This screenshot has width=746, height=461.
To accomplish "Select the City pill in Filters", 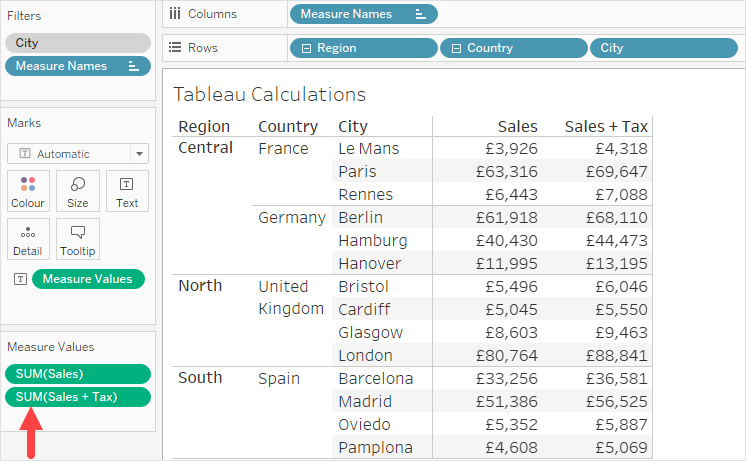I will point(78,43).
